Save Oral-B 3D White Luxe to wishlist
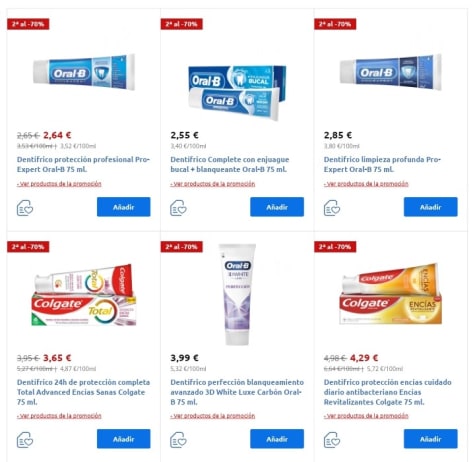Screen dimensions: 475x462 click(178, 440)
